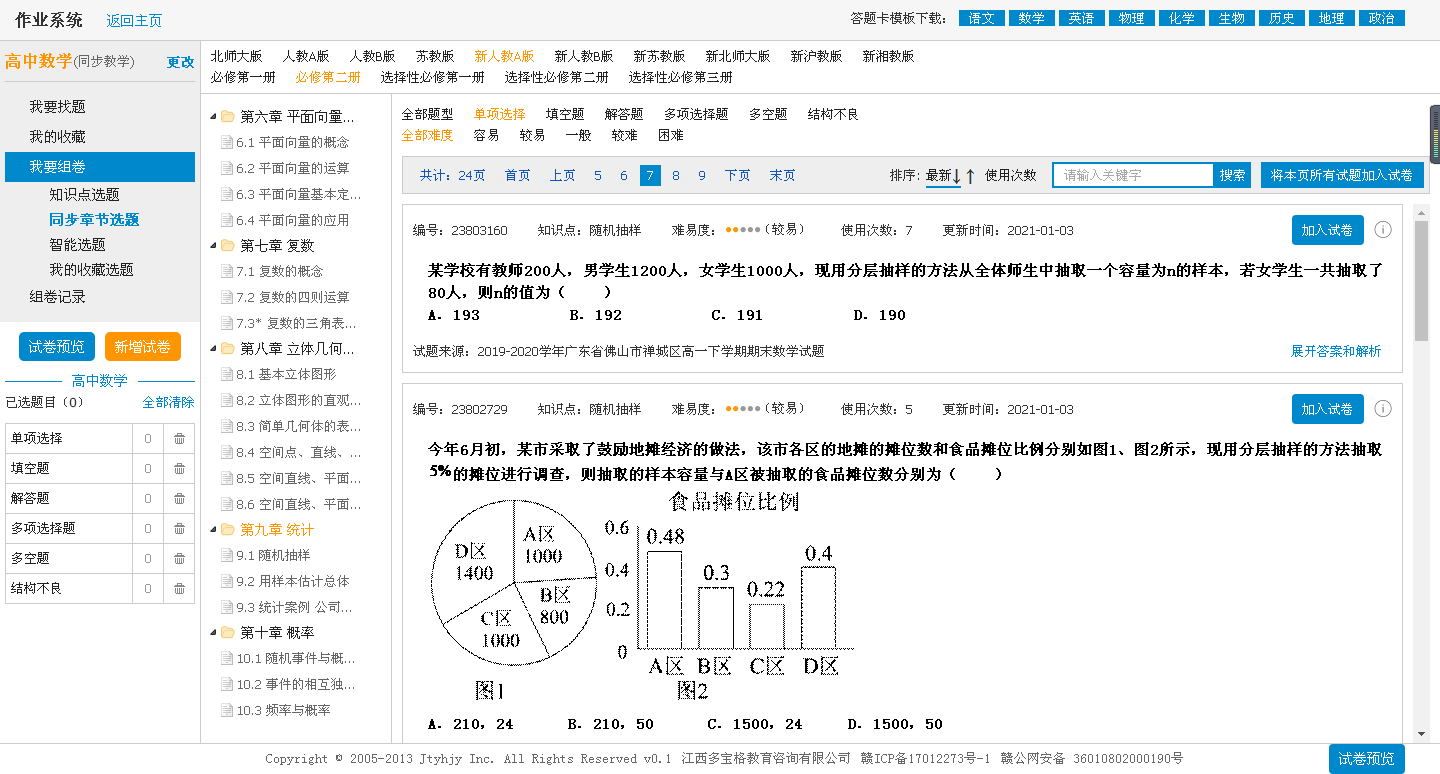The height and width of the screenshot is (774, 1440).
Task: Collapse the 第七章 复数 chapter
Action: (x=214, y=245)
